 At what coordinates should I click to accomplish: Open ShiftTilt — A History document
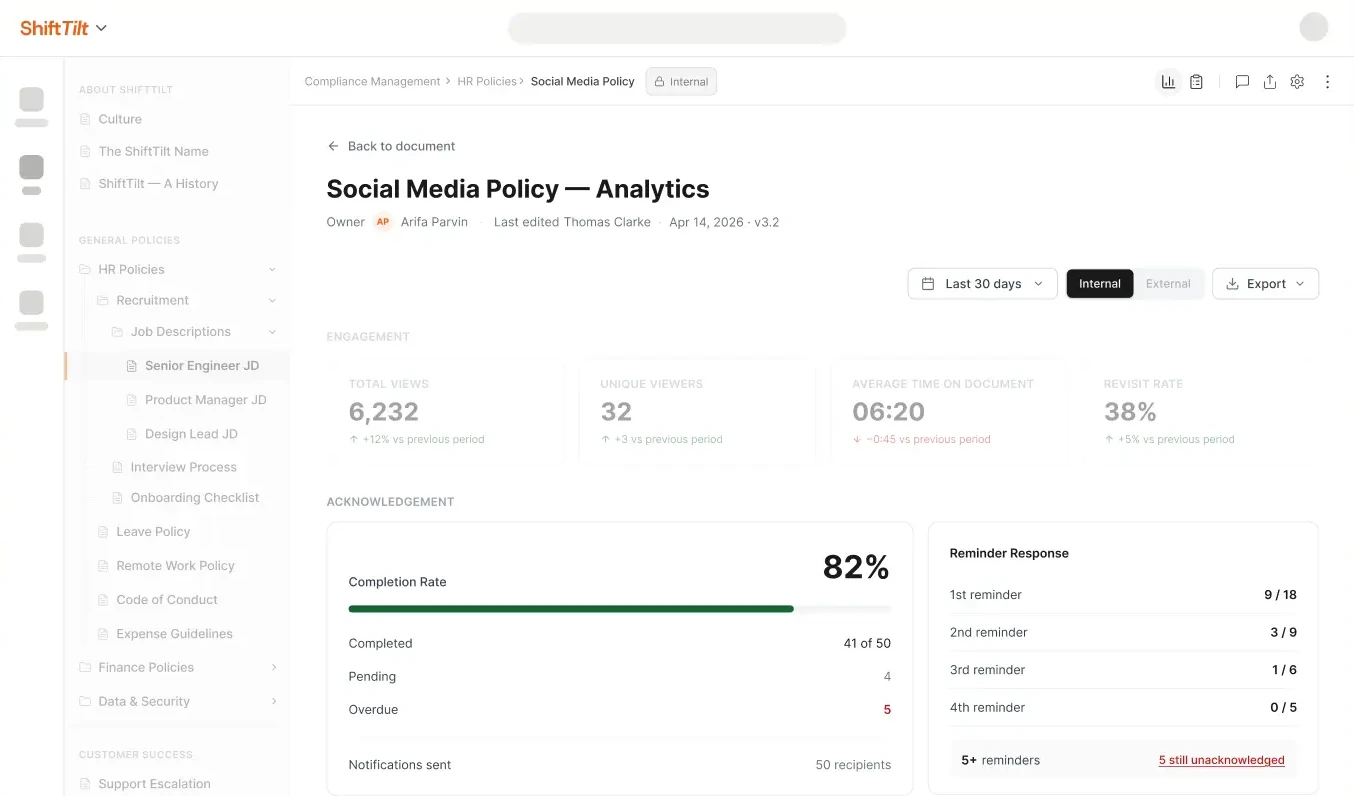point(158,184)
